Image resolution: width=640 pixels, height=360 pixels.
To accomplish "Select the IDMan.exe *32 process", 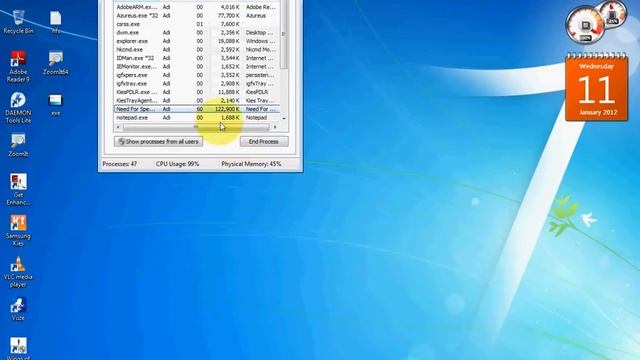I will (x=197, y=58).
